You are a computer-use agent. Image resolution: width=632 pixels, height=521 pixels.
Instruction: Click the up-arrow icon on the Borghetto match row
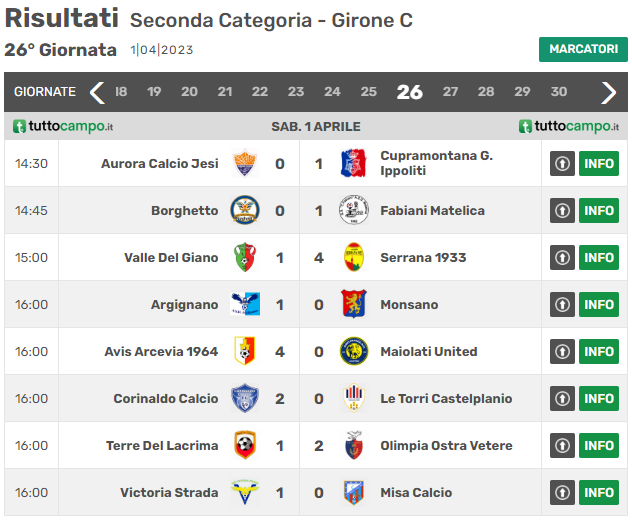click(x=562, y=210)
